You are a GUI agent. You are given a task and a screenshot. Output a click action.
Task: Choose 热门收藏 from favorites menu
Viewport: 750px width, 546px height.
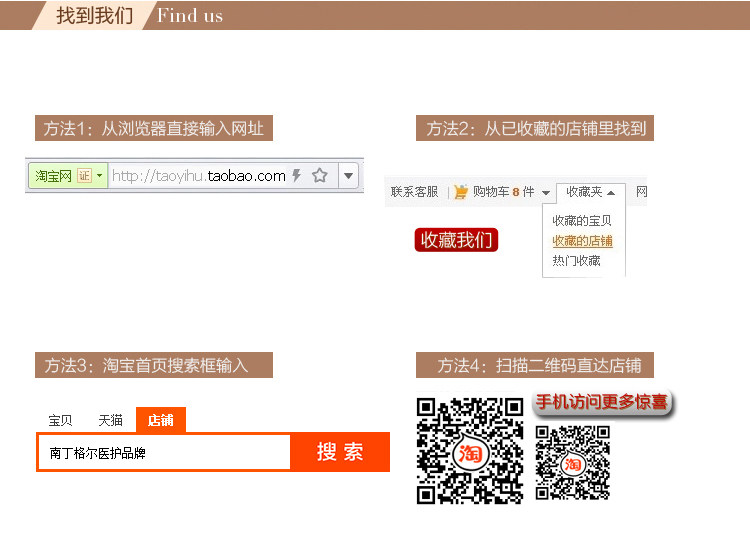point(576,261)
